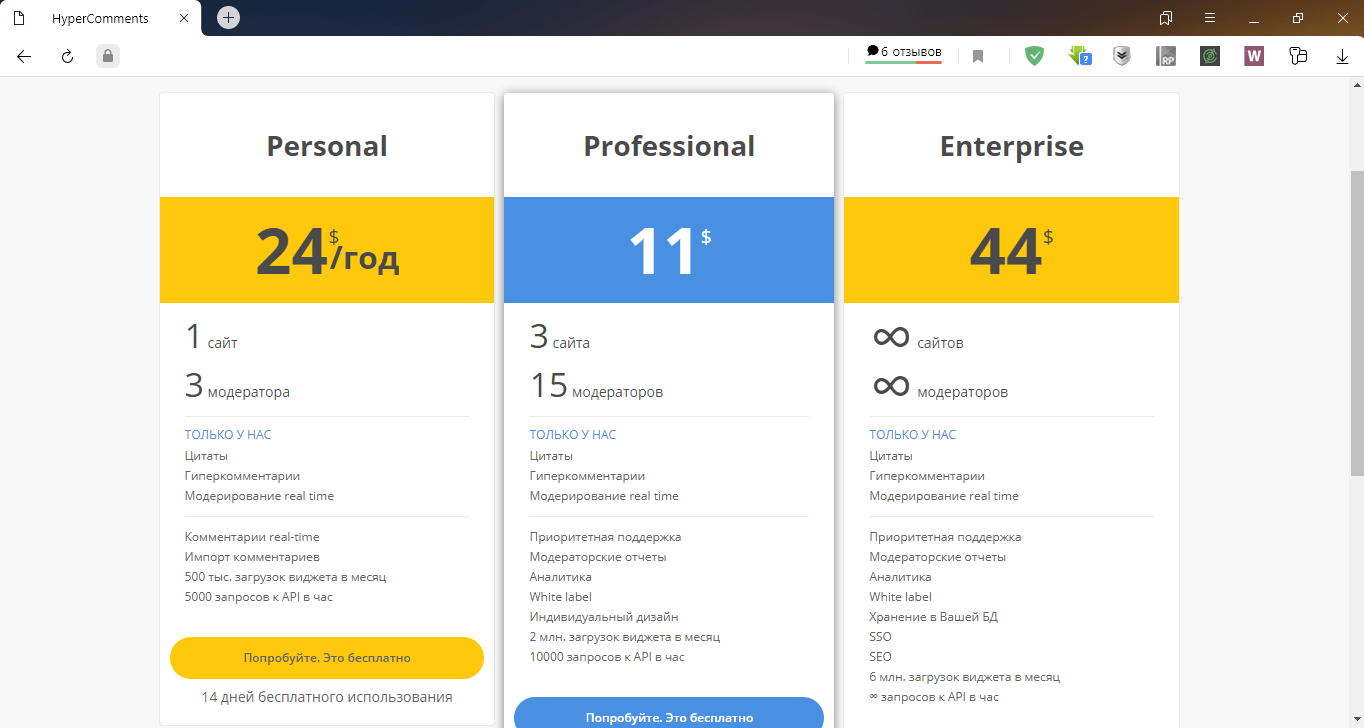
Task: Click 'Приоритетная поддержка' in Professional plan
Action: pyautogui.click(x=605, y=537)
